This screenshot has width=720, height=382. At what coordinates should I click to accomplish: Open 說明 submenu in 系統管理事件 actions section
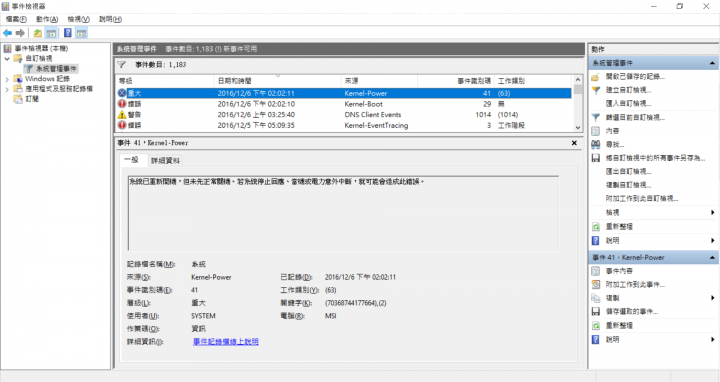coord(654,240)
